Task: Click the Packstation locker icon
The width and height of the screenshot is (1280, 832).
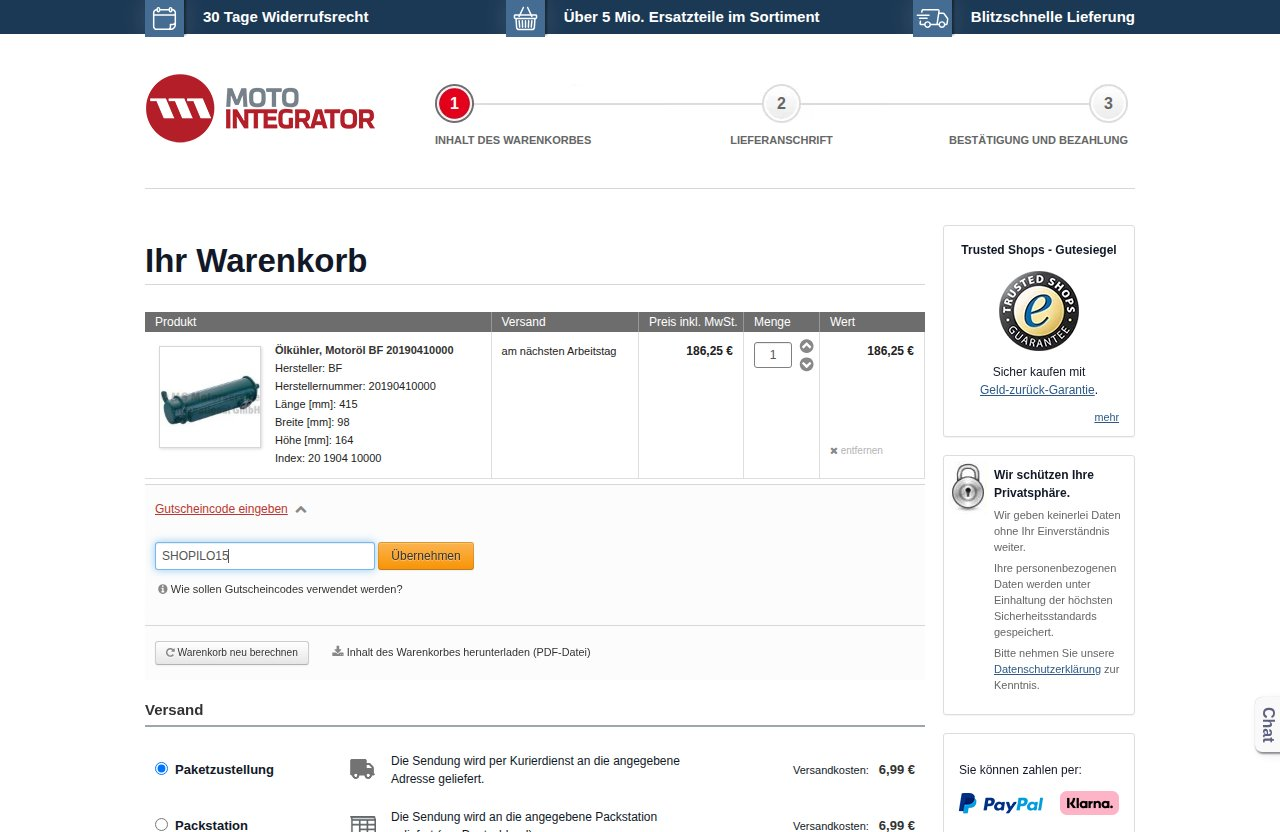Action: pos(362,824)
